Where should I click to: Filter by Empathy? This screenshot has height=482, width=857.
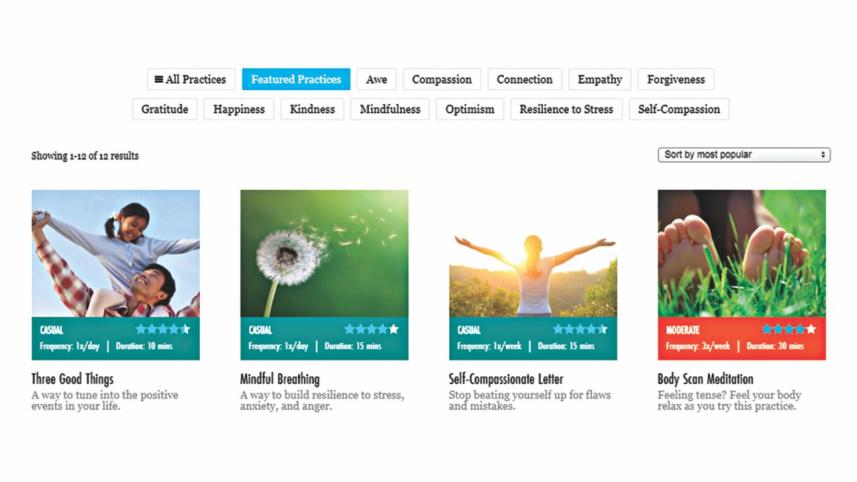pos(600,80)
